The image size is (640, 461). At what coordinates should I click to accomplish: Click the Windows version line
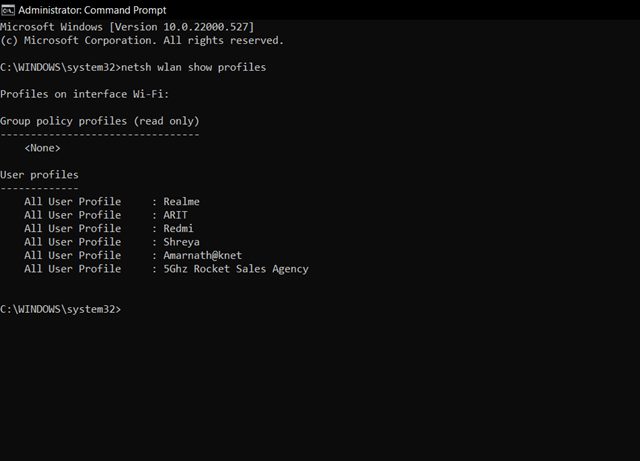point(127,27)
